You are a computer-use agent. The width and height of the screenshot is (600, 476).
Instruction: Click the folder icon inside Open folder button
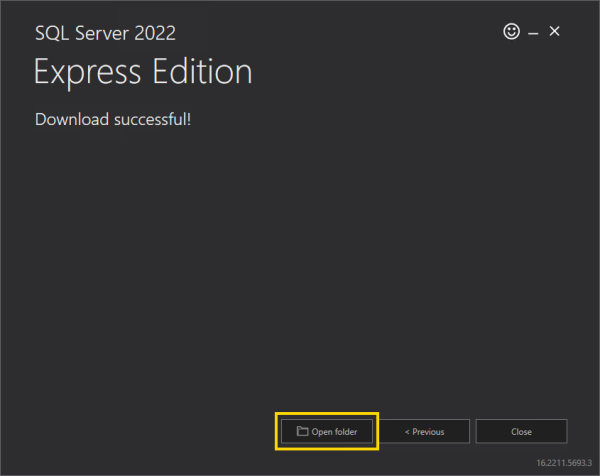302,431
